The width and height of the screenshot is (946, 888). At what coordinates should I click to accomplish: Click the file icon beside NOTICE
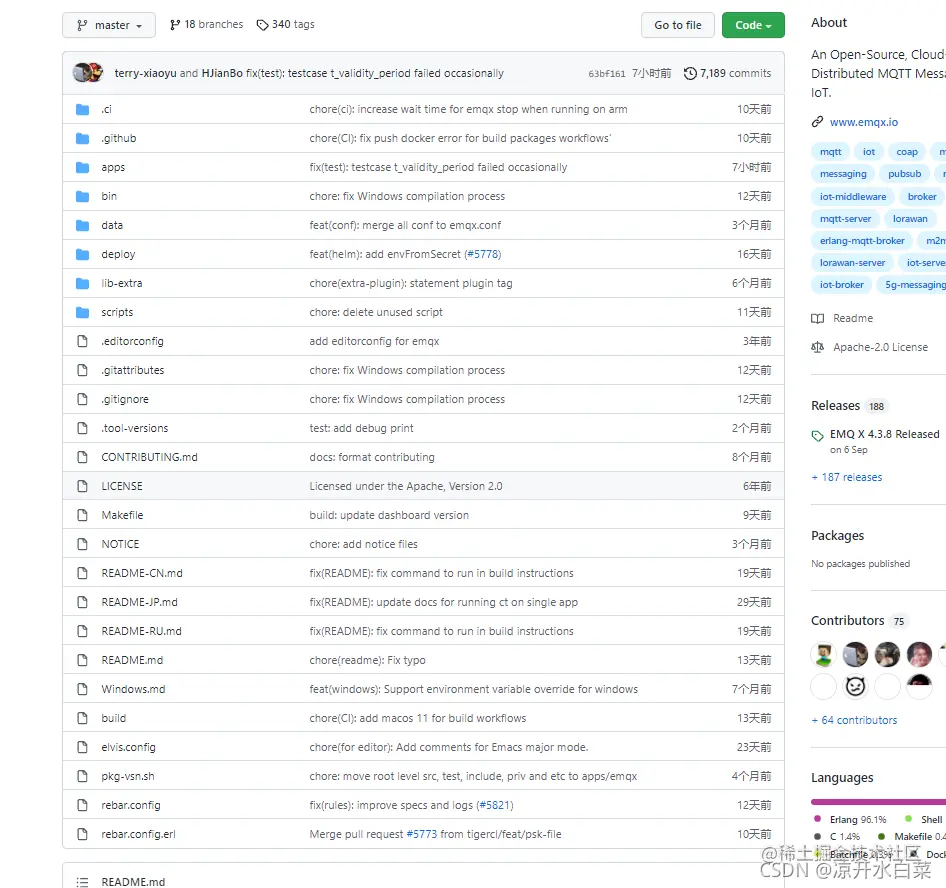[x=83, y=544]
